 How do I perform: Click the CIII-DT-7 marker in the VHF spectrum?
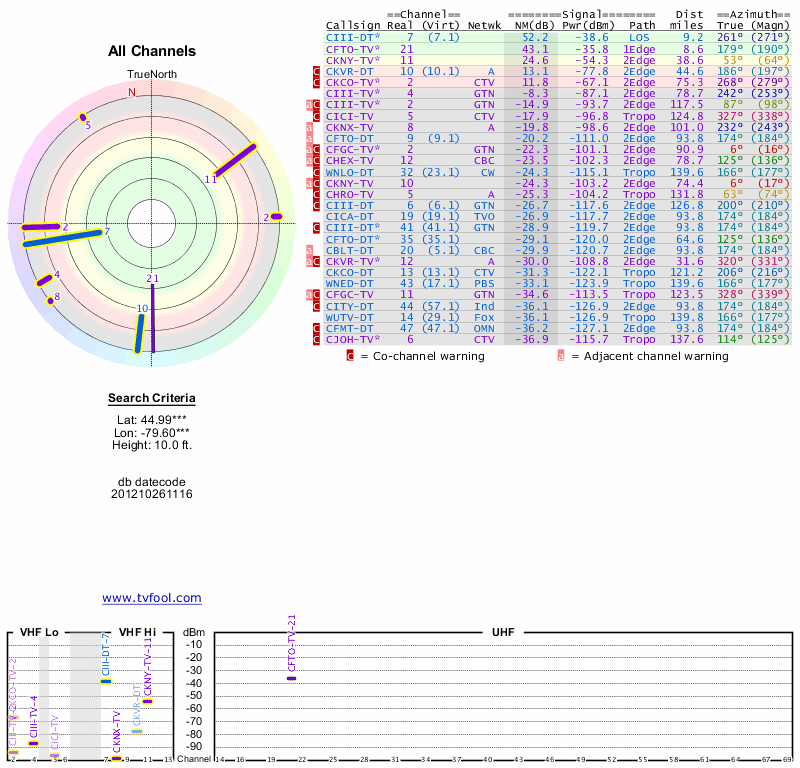click(x=106, y=681)
